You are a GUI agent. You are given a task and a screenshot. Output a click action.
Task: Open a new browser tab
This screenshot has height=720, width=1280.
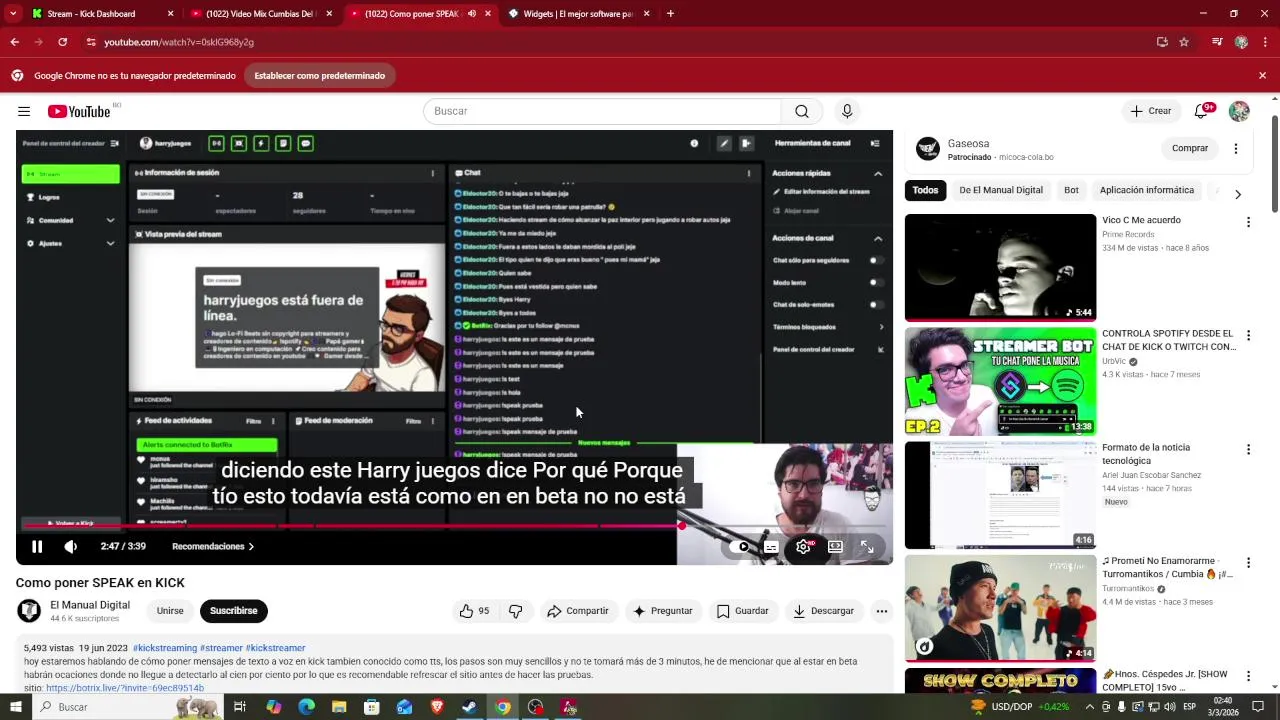[x=670, y=14]
